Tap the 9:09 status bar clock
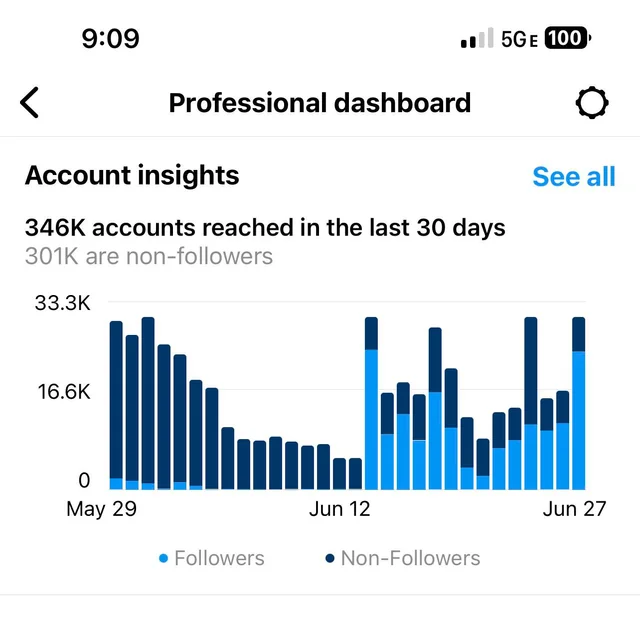The width and height of the screenshot is (640, 617). (x=110, y=39)
